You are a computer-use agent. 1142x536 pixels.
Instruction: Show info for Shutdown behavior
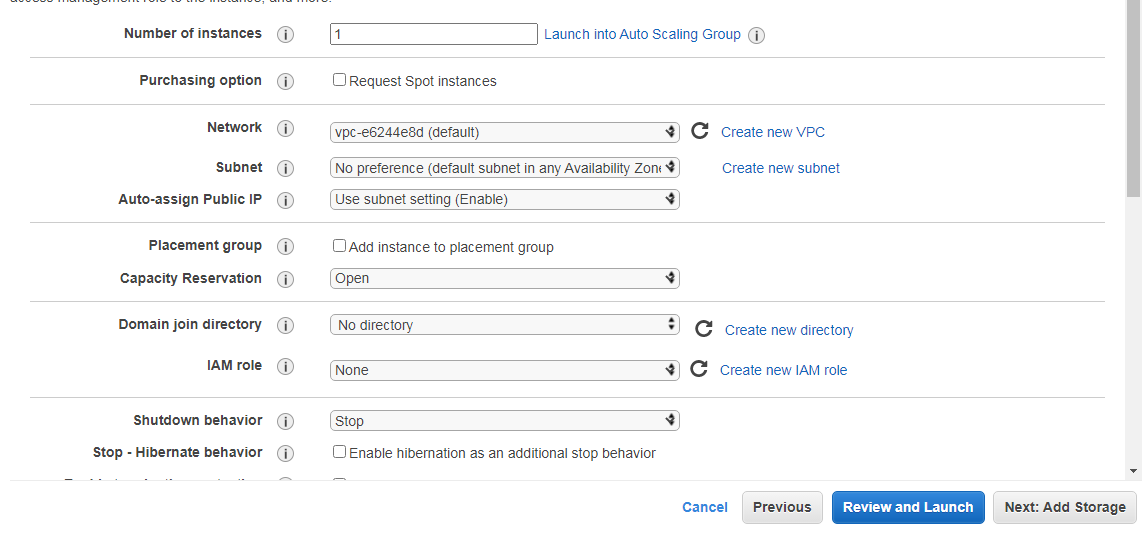[x=285, y=422]
